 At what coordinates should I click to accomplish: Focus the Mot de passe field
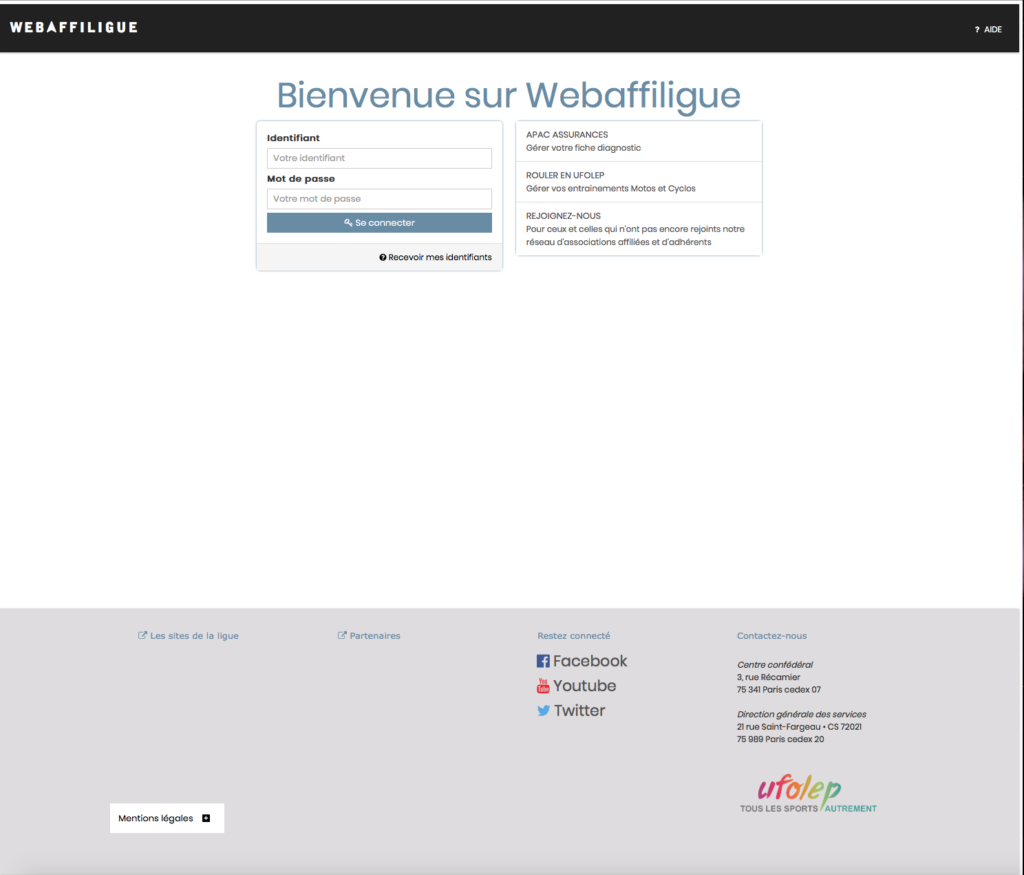[x=379, y=199]
